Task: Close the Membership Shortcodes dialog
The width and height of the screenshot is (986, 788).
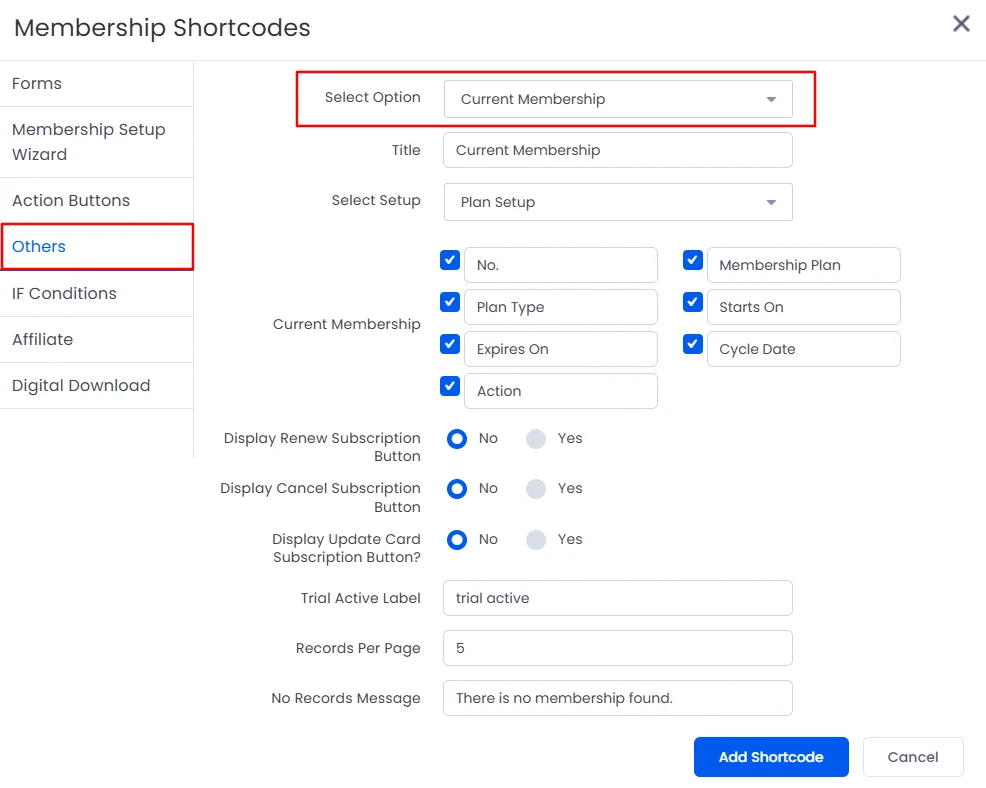Action: 961,24
